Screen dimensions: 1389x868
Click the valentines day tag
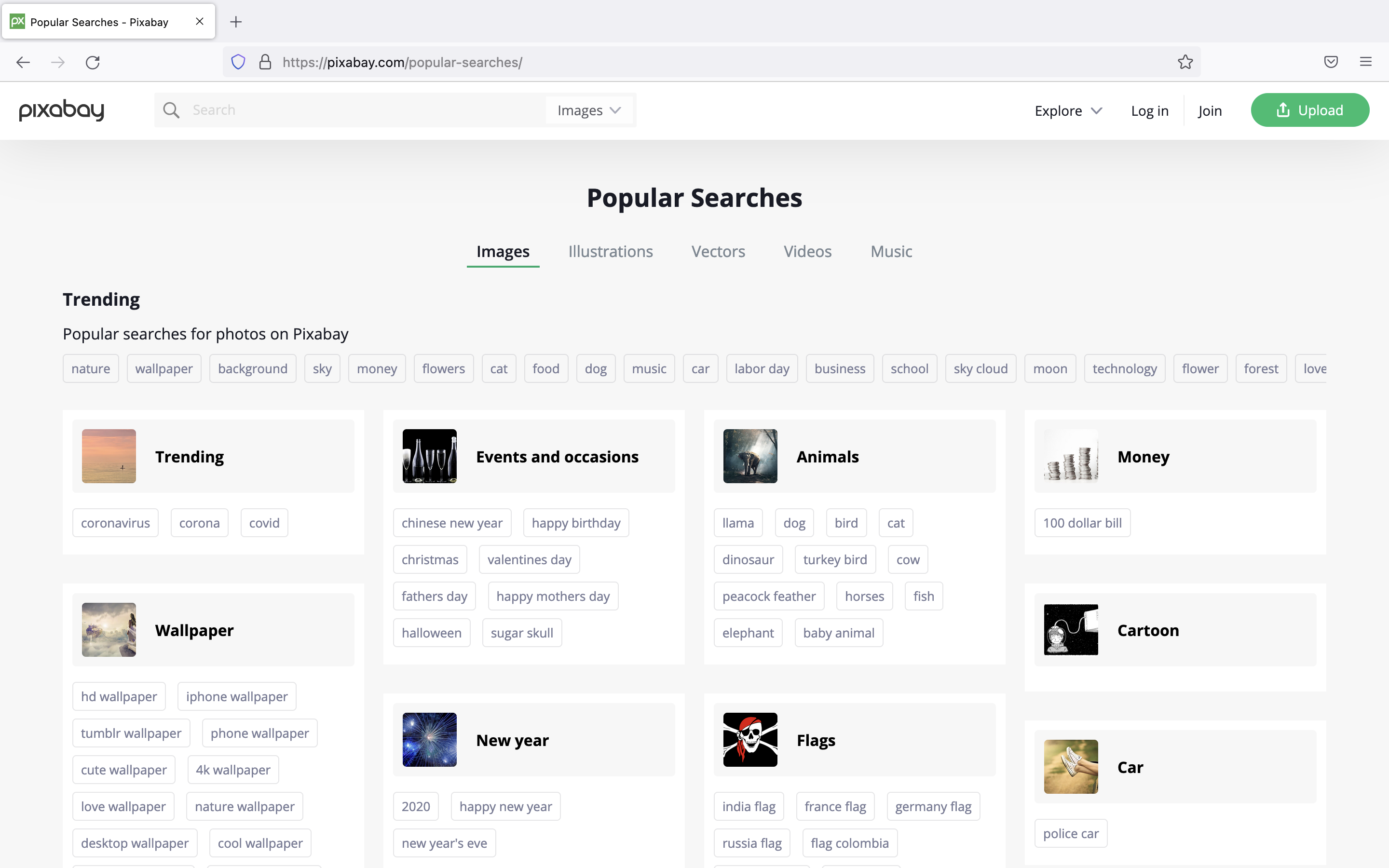coord(529,560)
